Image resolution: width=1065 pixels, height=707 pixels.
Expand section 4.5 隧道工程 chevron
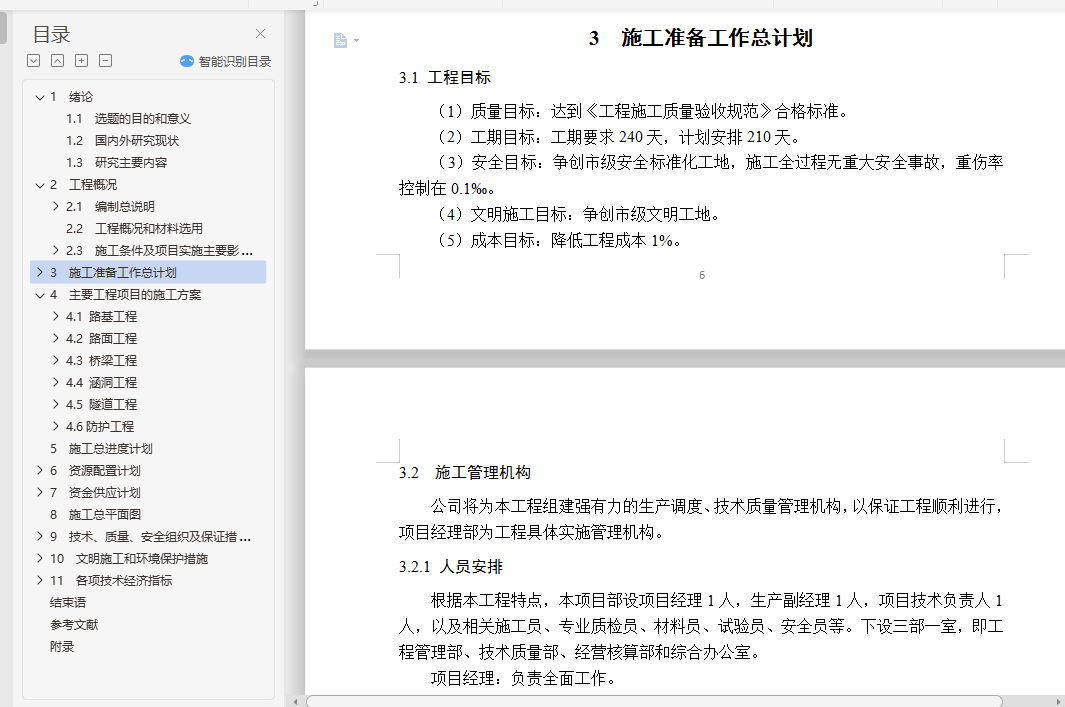tap(56, 403)
